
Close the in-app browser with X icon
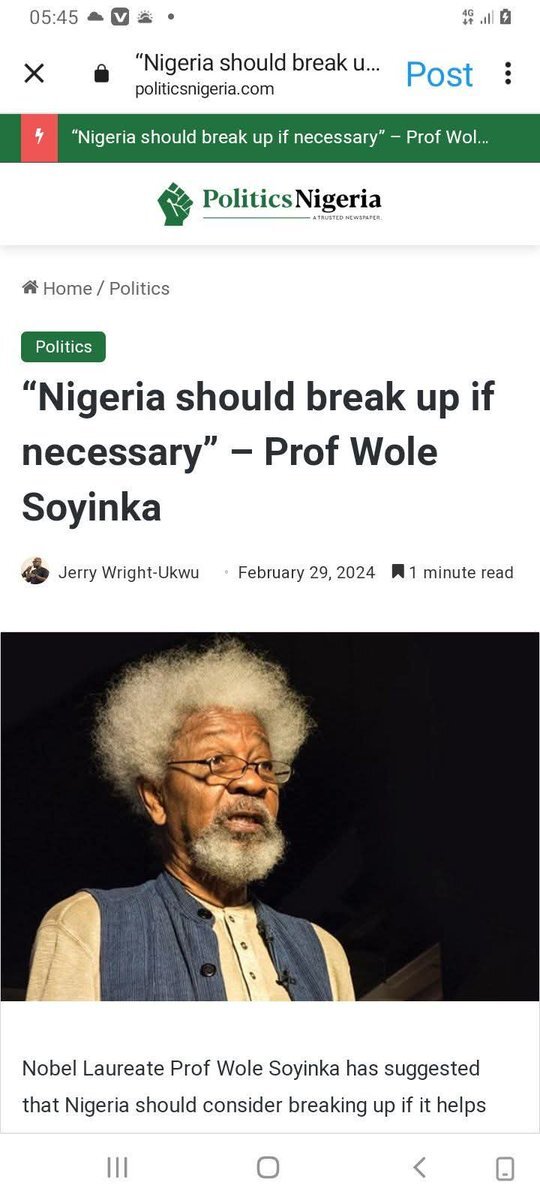(x=34, y=73)
